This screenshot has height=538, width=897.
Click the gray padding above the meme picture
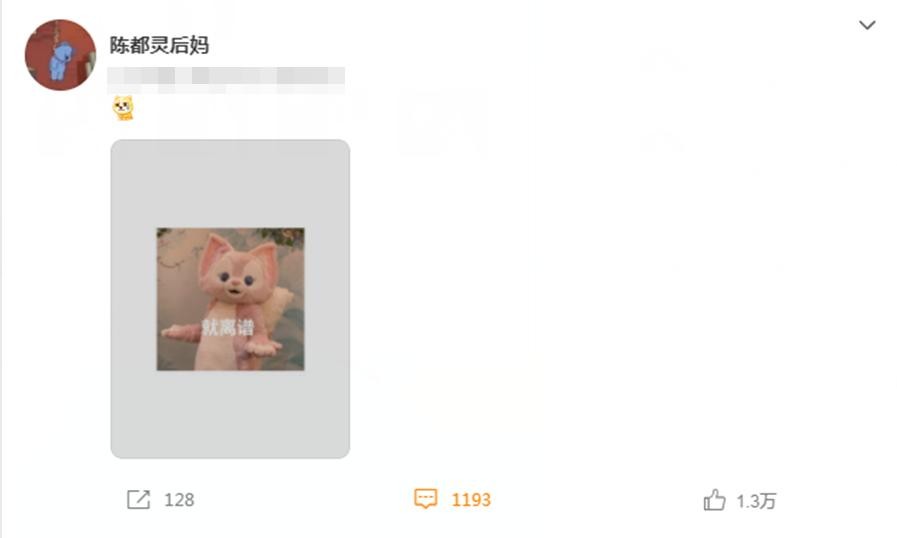pos(230,184)
